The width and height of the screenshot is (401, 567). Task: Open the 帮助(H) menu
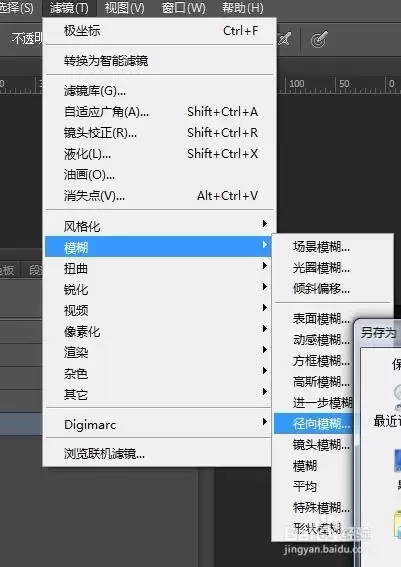243,8
